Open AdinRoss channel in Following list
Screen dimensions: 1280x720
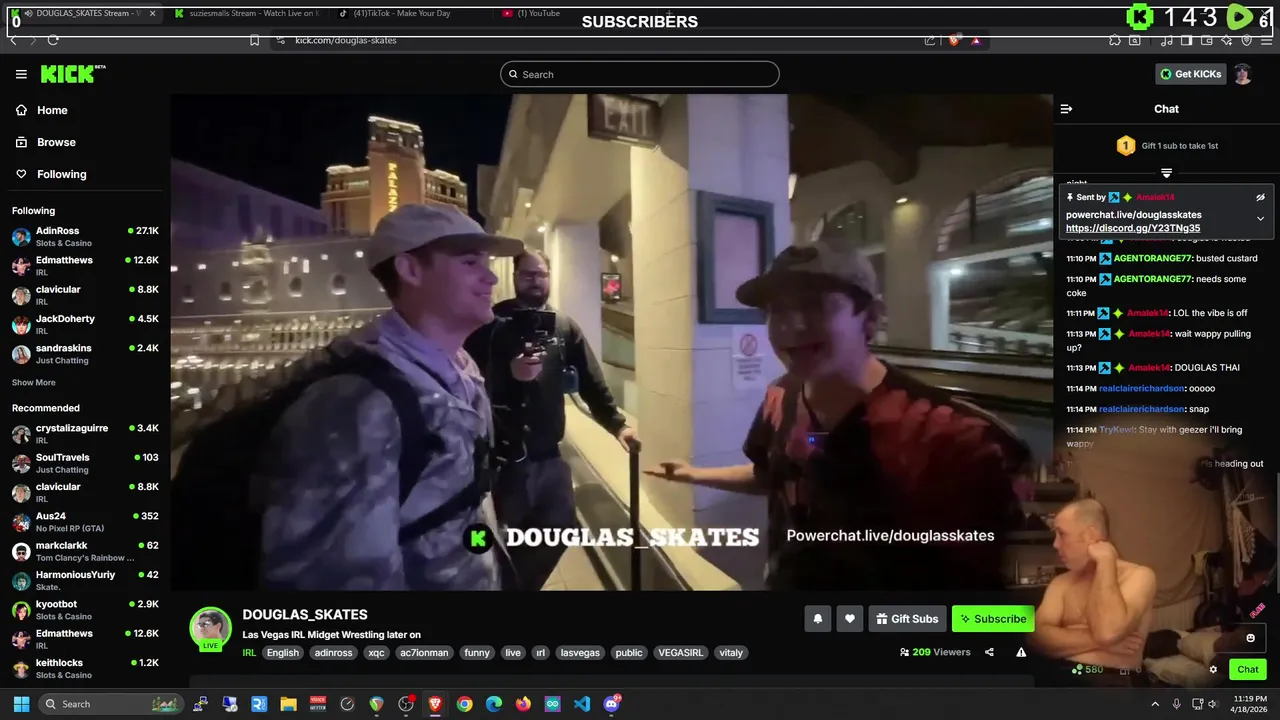[85, 236]
